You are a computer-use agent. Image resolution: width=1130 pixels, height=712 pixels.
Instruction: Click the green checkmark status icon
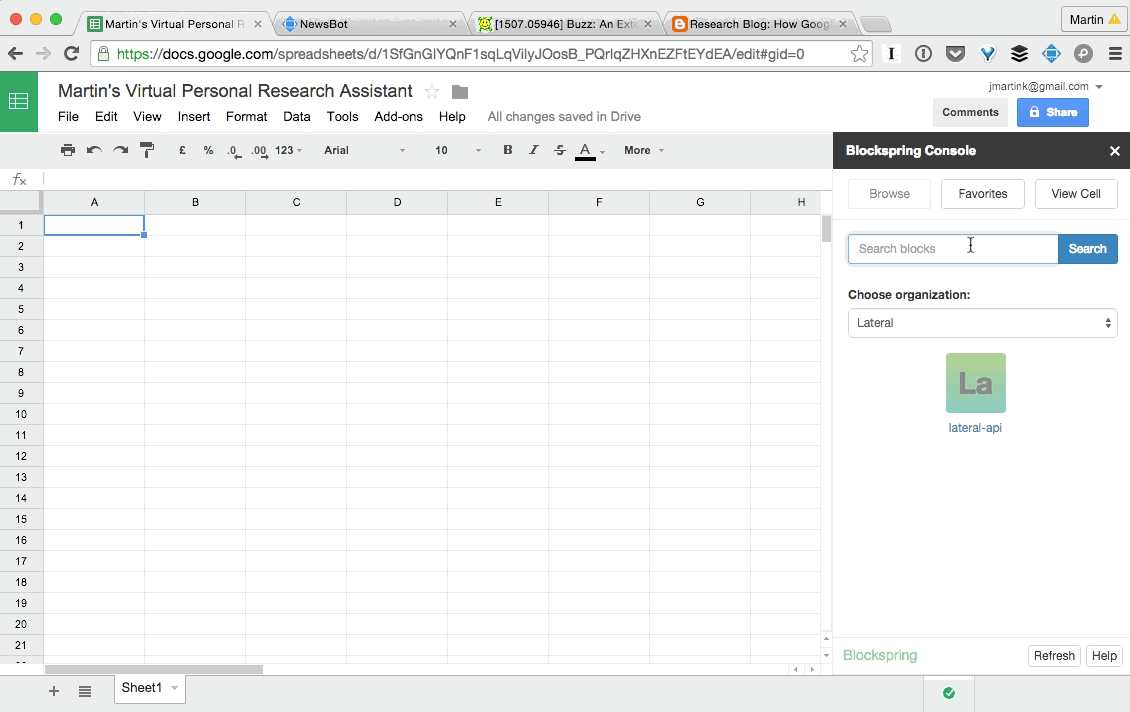pyautogui.click(x=949, y=693)
